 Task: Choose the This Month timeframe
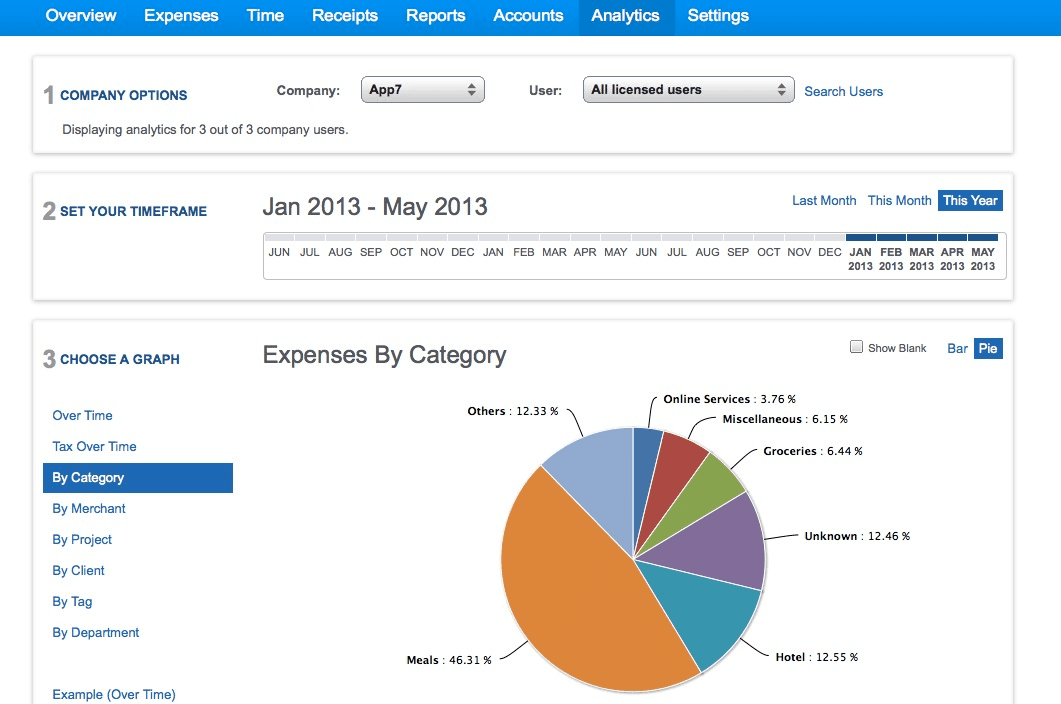(x=899, y=200)
